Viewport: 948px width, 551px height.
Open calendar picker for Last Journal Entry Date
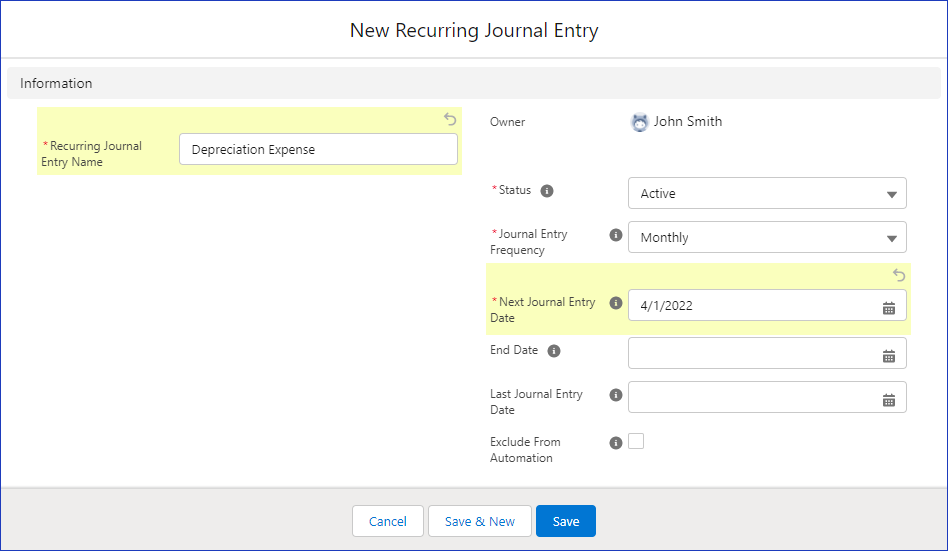pyautogui.click(x=888, y=399)
